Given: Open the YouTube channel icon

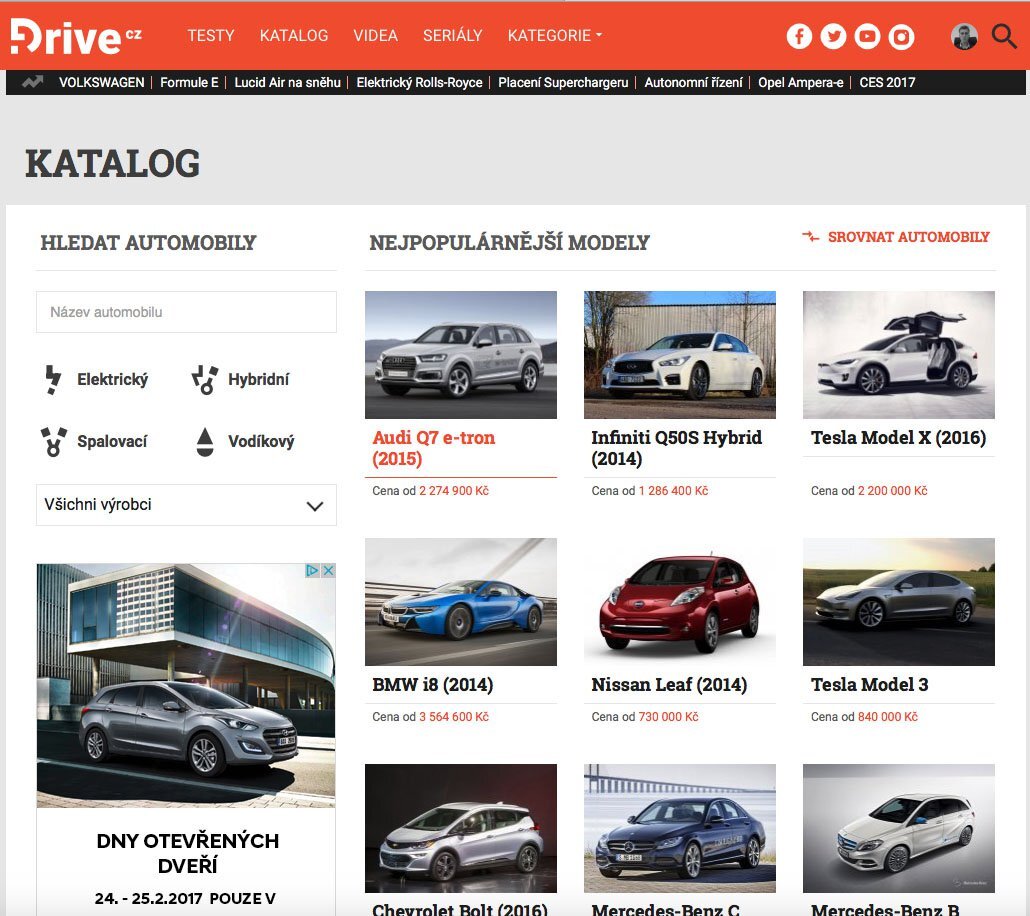Looking at the screenshot, I should click(x=866, y=35).
